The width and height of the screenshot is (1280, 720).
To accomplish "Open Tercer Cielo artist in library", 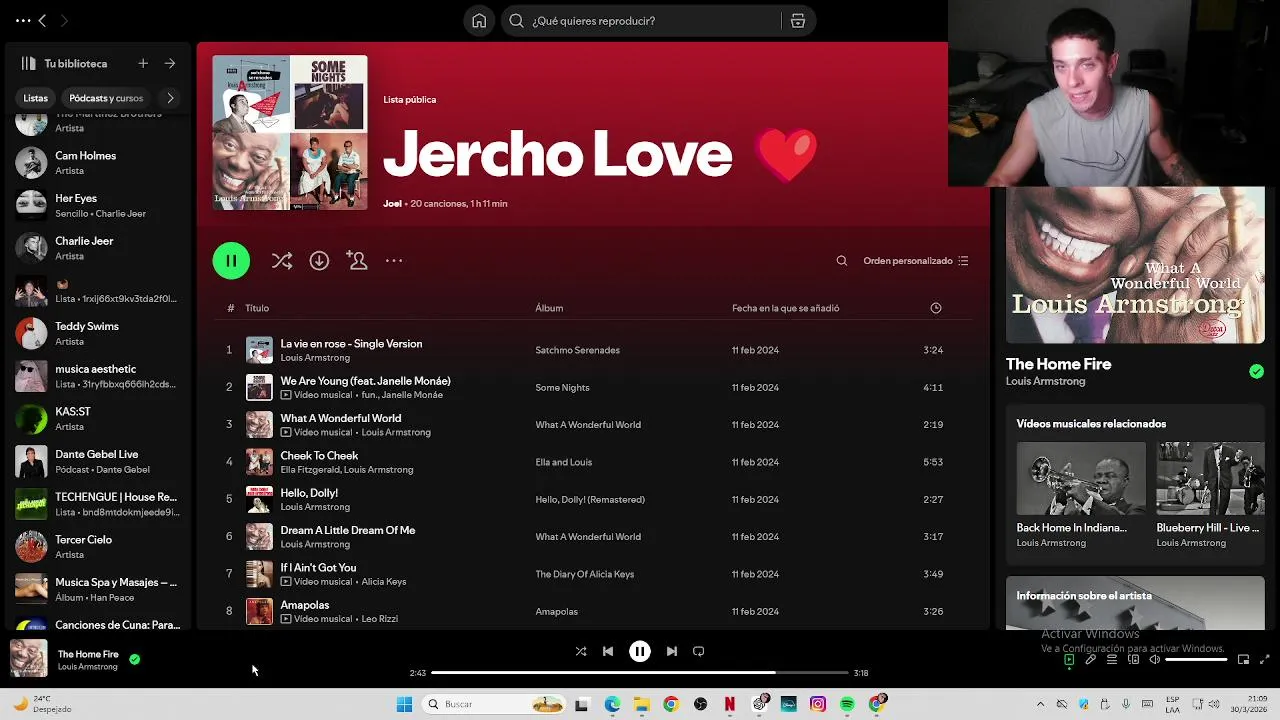I will 96,547.
